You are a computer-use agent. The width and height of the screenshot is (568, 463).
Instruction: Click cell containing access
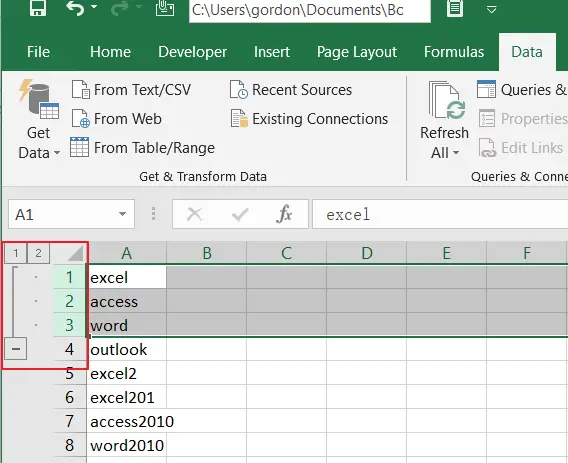click(127, 301)
